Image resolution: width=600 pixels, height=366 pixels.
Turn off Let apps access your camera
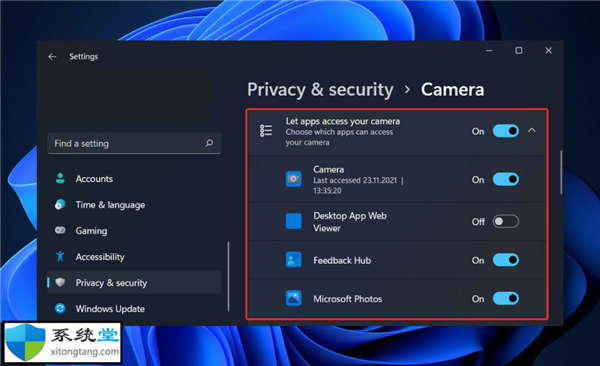click(506, 131)
